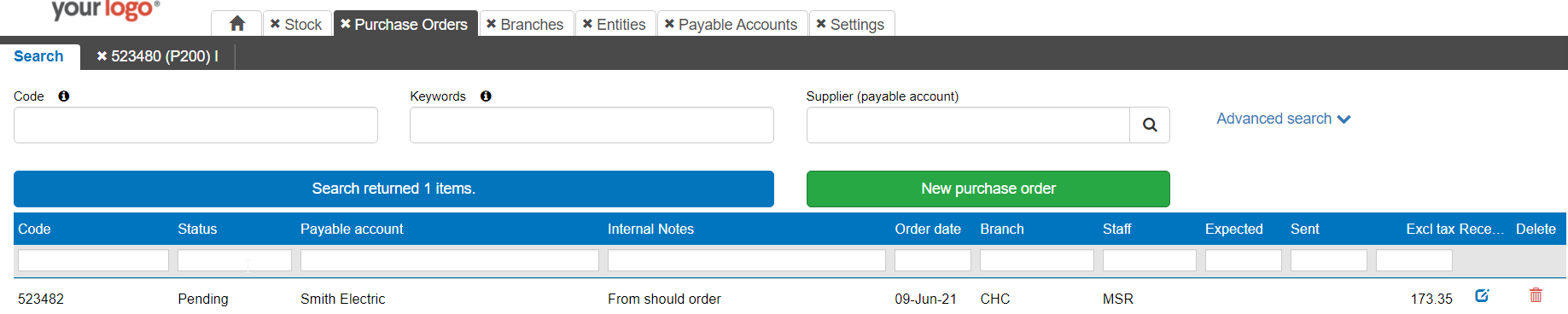Click the Search returned 1 items bar
This screenshot has height=314, width=1568.
point(393,189)
